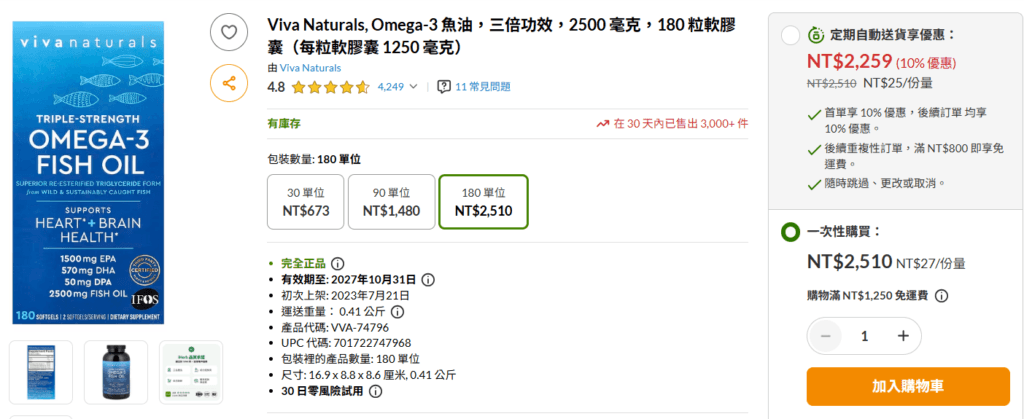
Task: Click info icon beside 30日零風險試用
Action: pyautogui.click(x=375, y=391)
